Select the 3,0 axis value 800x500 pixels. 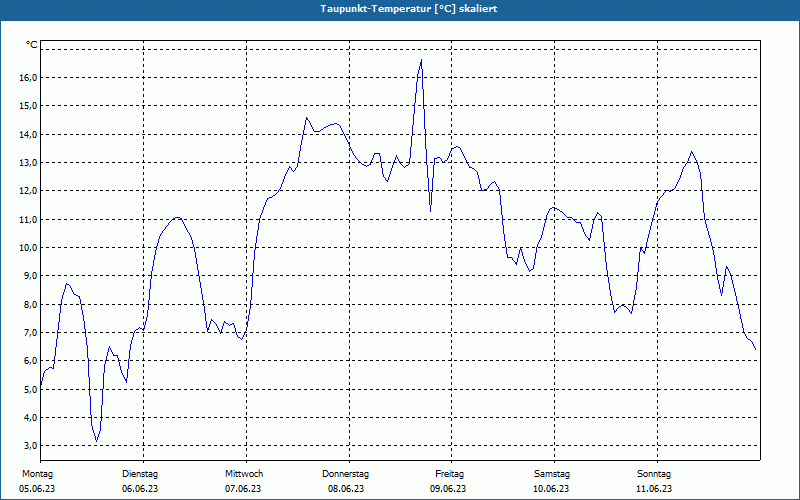pyautogui.click(x=31, y=445)
